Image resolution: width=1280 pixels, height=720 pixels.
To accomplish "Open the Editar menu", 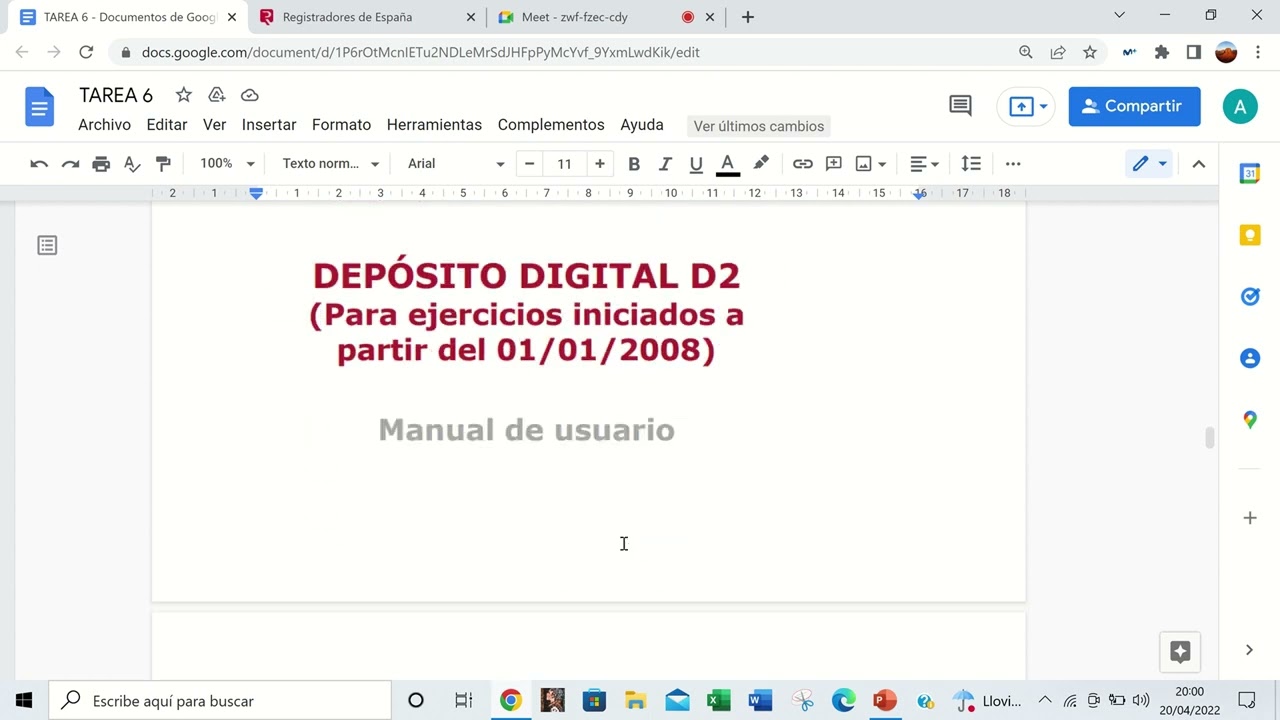I will 167,125.
